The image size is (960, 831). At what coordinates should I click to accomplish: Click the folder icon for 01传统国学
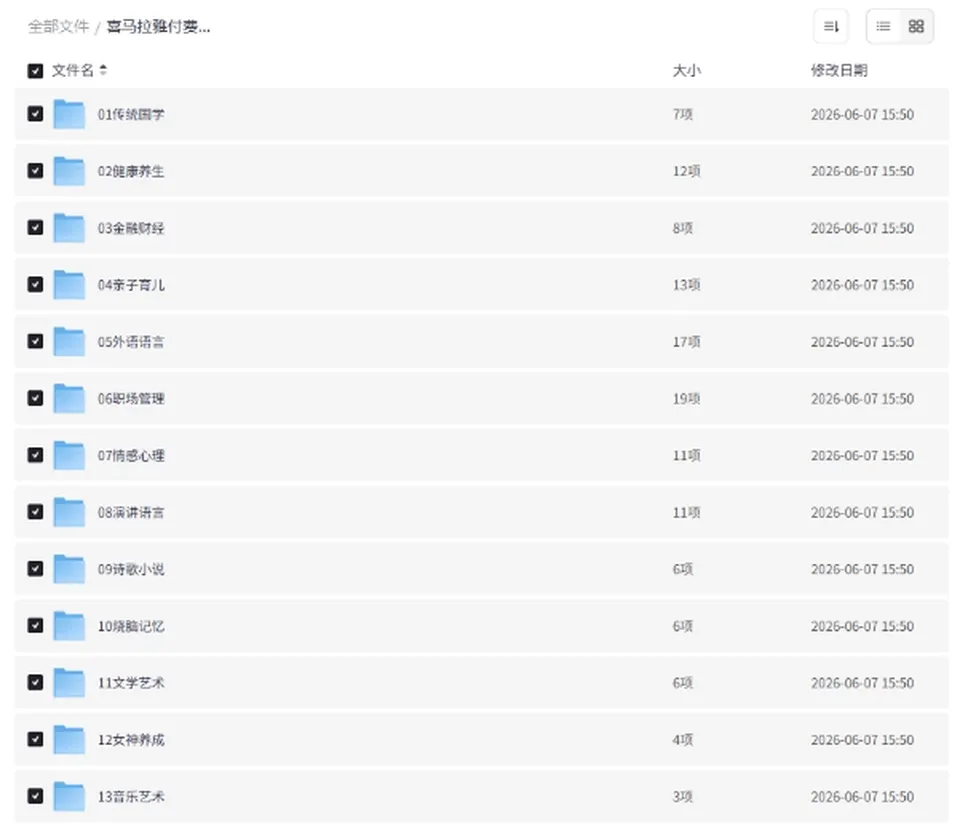pyautogui.click(x=69, y=114)
